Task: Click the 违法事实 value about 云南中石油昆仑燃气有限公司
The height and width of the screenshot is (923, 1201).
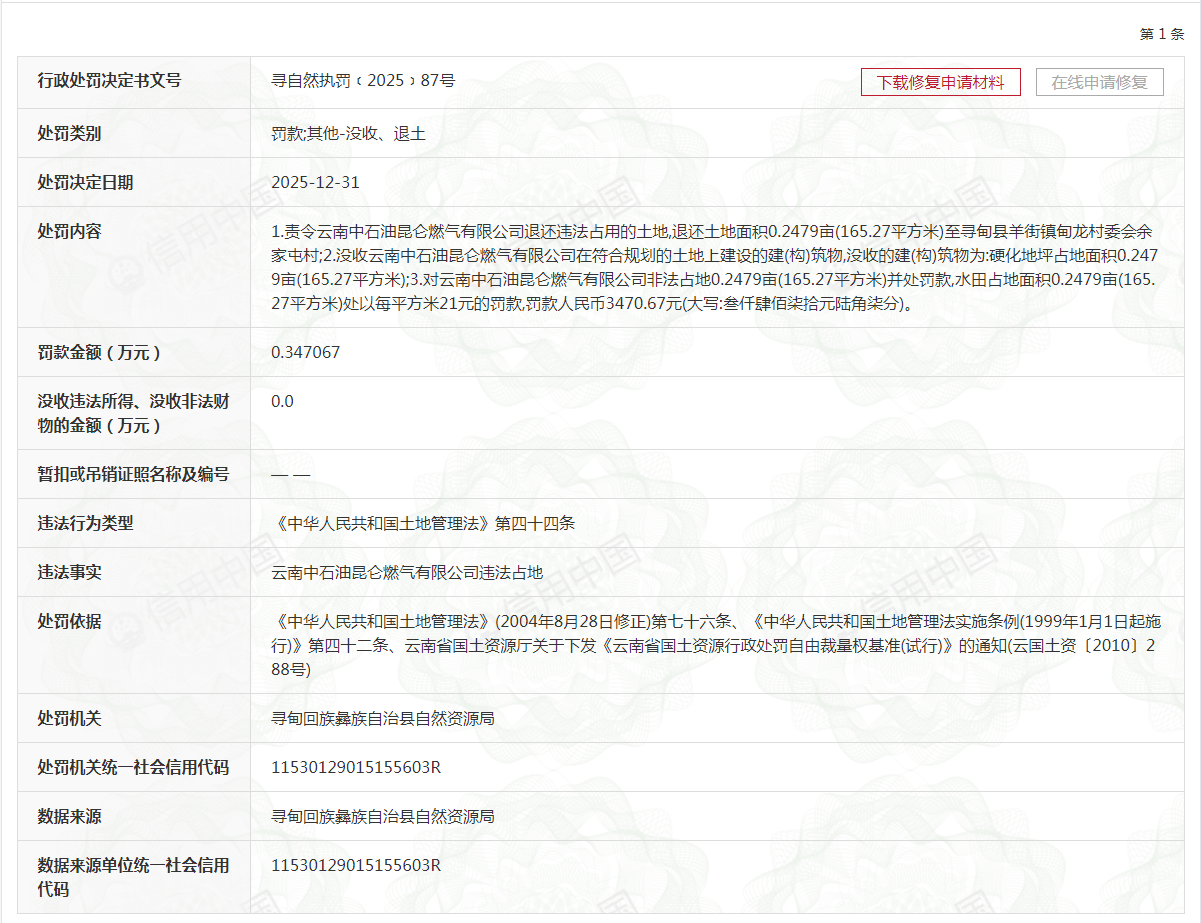Action: [407, 572]
